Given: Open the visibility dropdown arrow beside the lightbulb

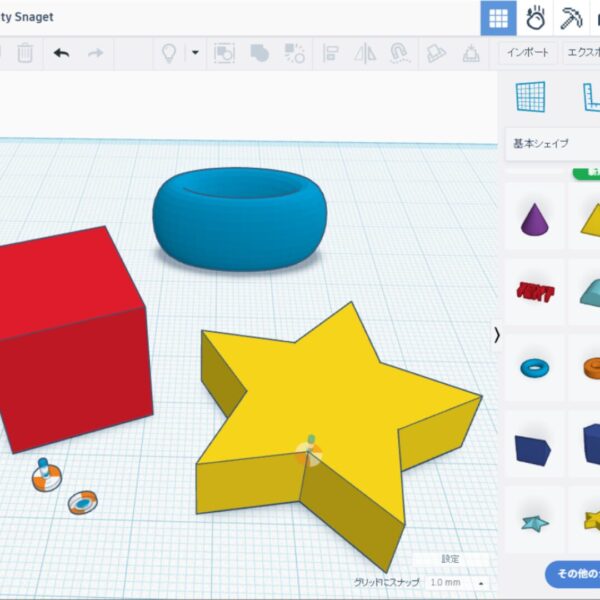Looking at the screenshot, I should click(195, 52).
